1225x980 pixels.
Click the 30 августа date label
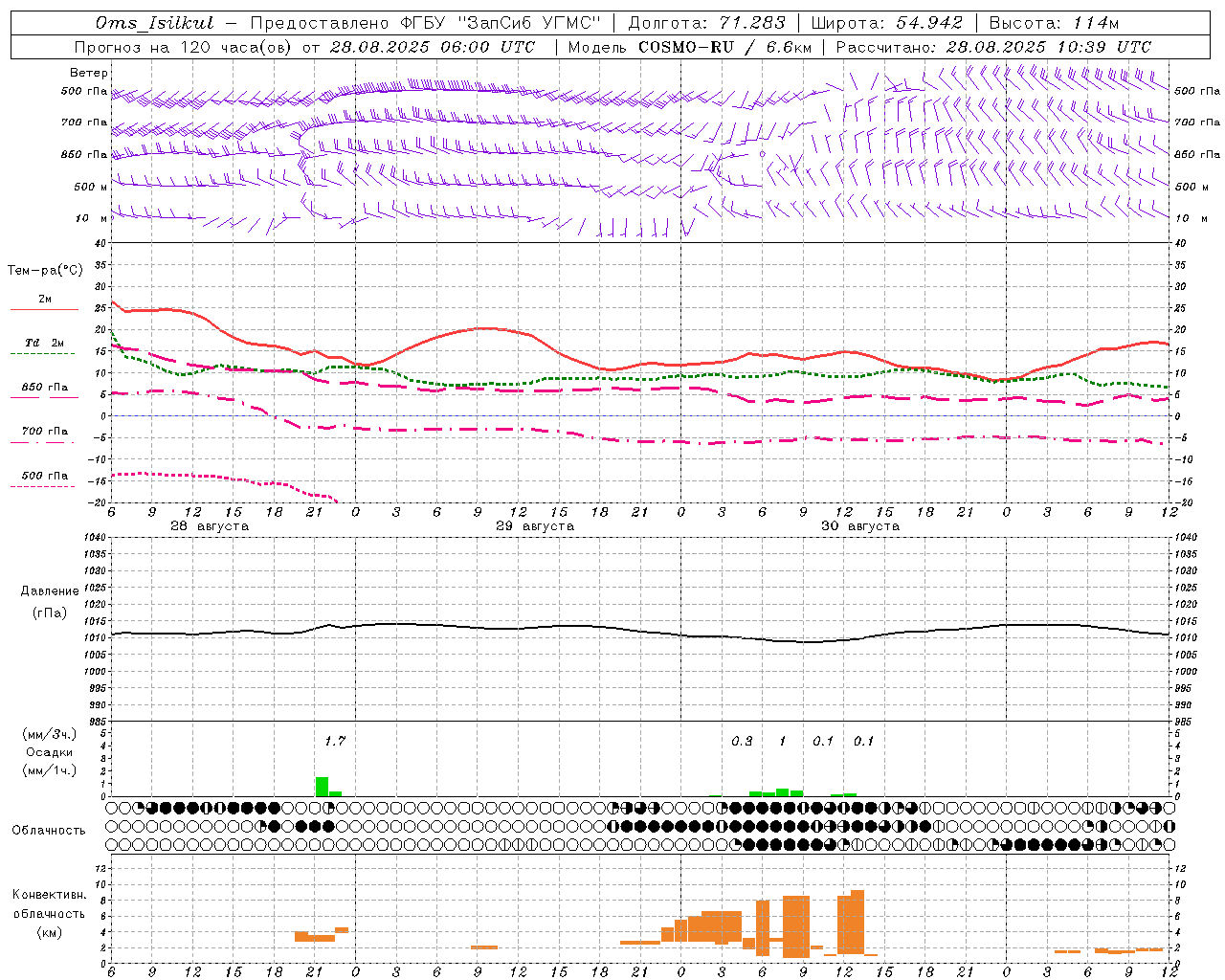point(860,526)
